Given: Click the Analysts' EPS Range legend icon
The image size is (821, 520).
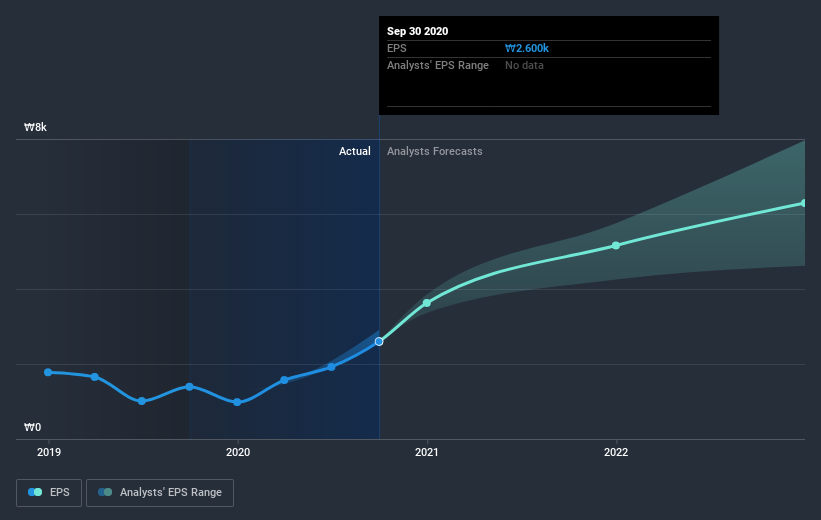Looking at the screenshot, I should [105, 492].
